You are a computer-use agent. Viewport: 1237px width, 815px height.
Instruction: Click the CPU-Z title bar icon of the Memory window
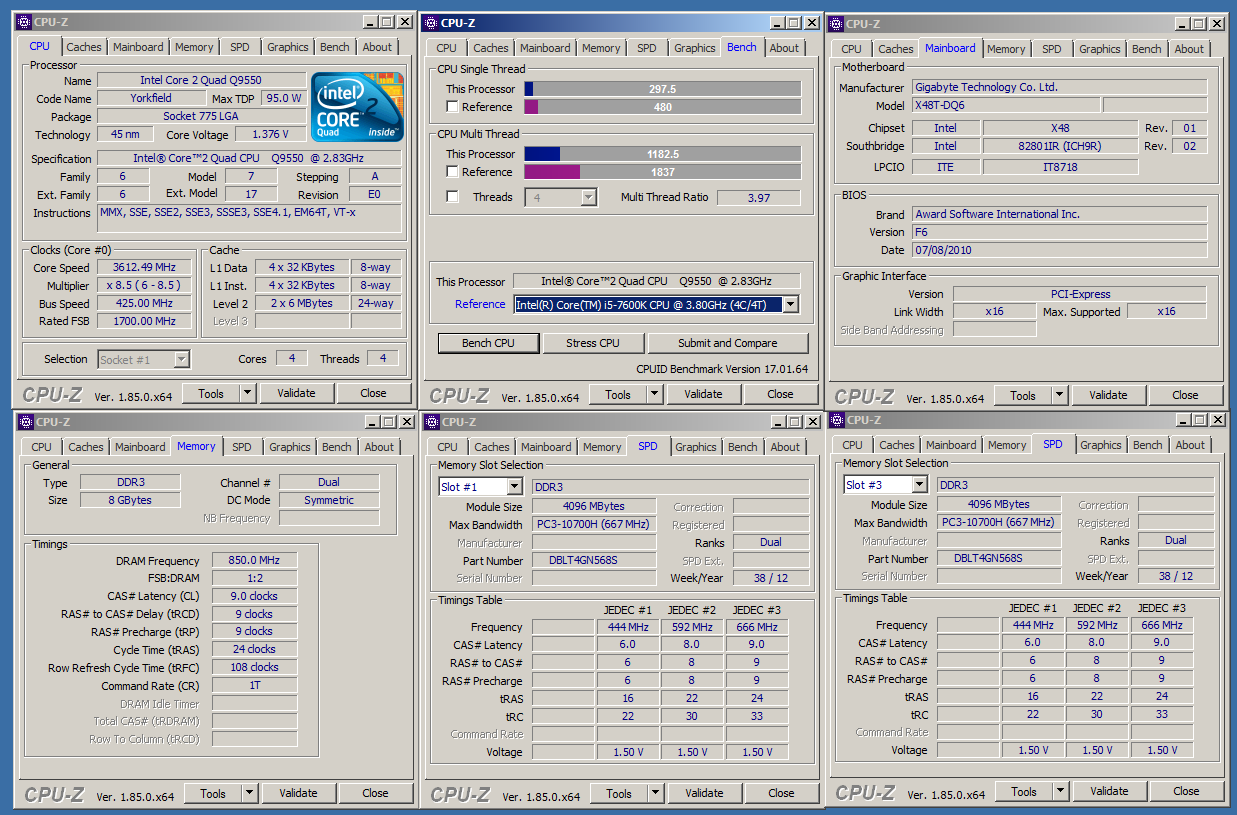[x=24, y=422]
